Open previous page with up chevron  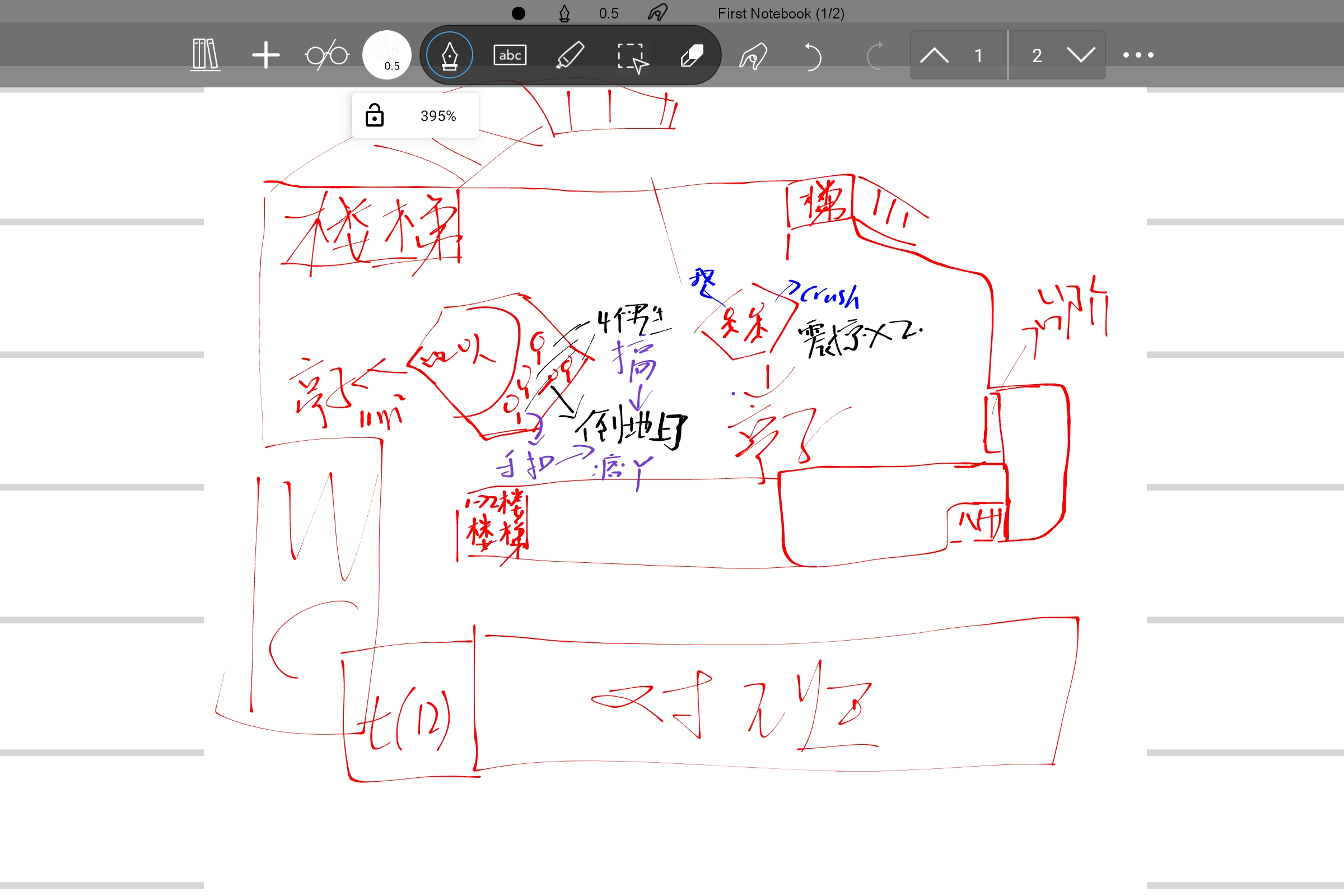click(936, 55)
